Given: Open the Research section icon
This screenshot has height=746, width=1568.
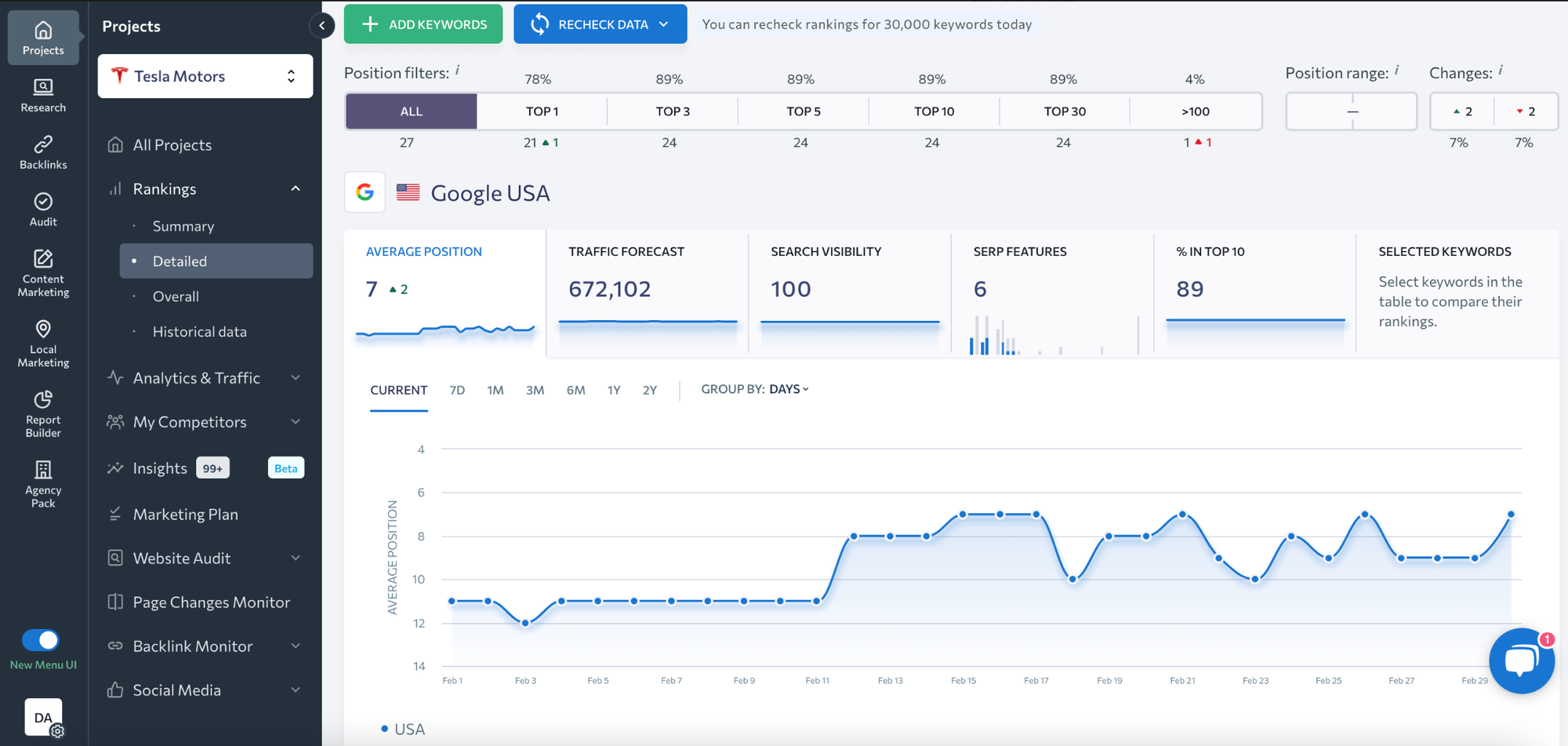Looking at the screenshot, I should tap(43, 87).
